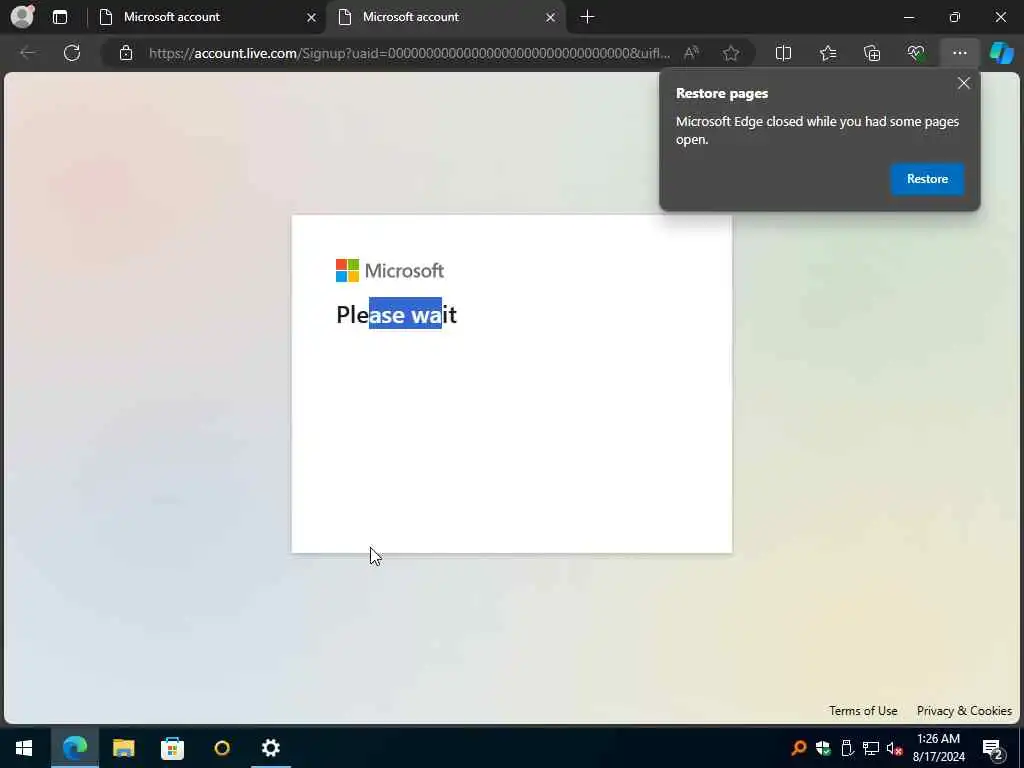
Task: Open Terms of Use link
Action: [x=863, y=711]
